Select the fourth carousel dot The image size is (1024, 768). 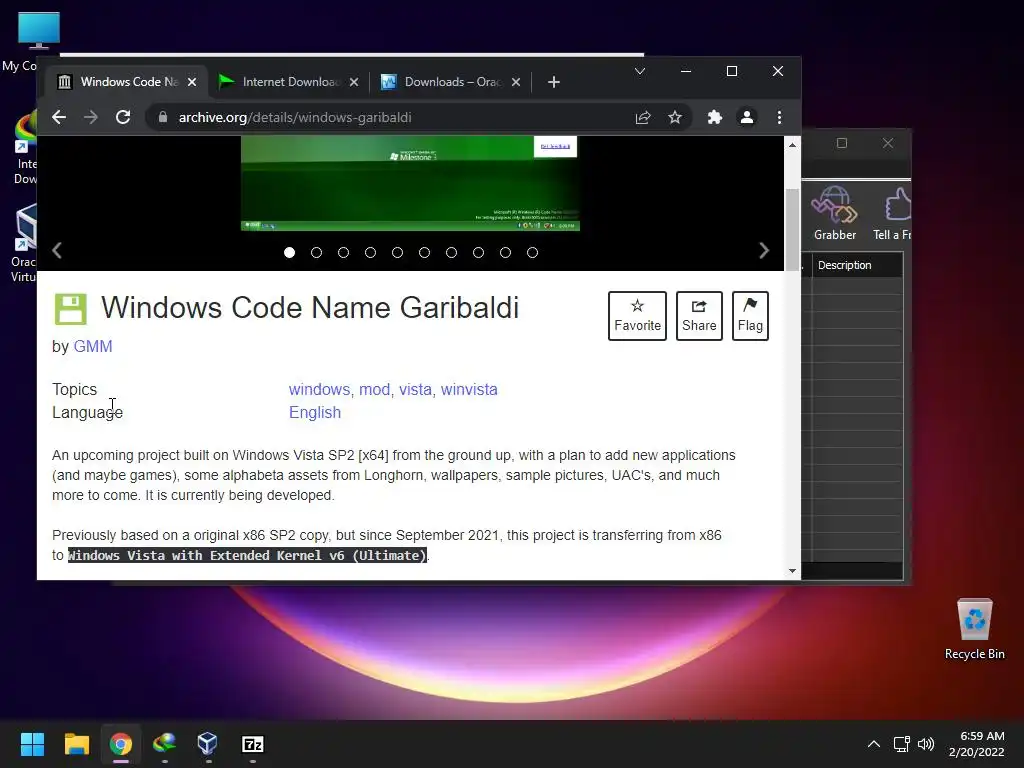[x=370, y=253]
